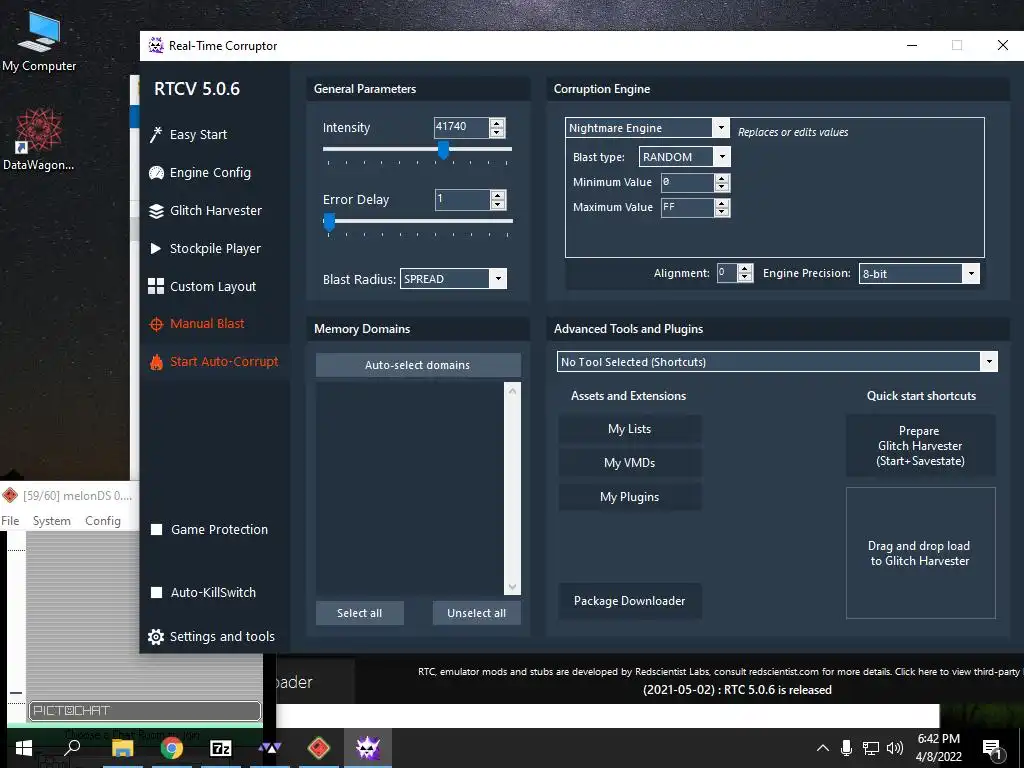Open Settings and tools gear icon
Image resolution: width=1024 pixels, height=768 pixels.
pyautogui.click(x=155, y=637)
